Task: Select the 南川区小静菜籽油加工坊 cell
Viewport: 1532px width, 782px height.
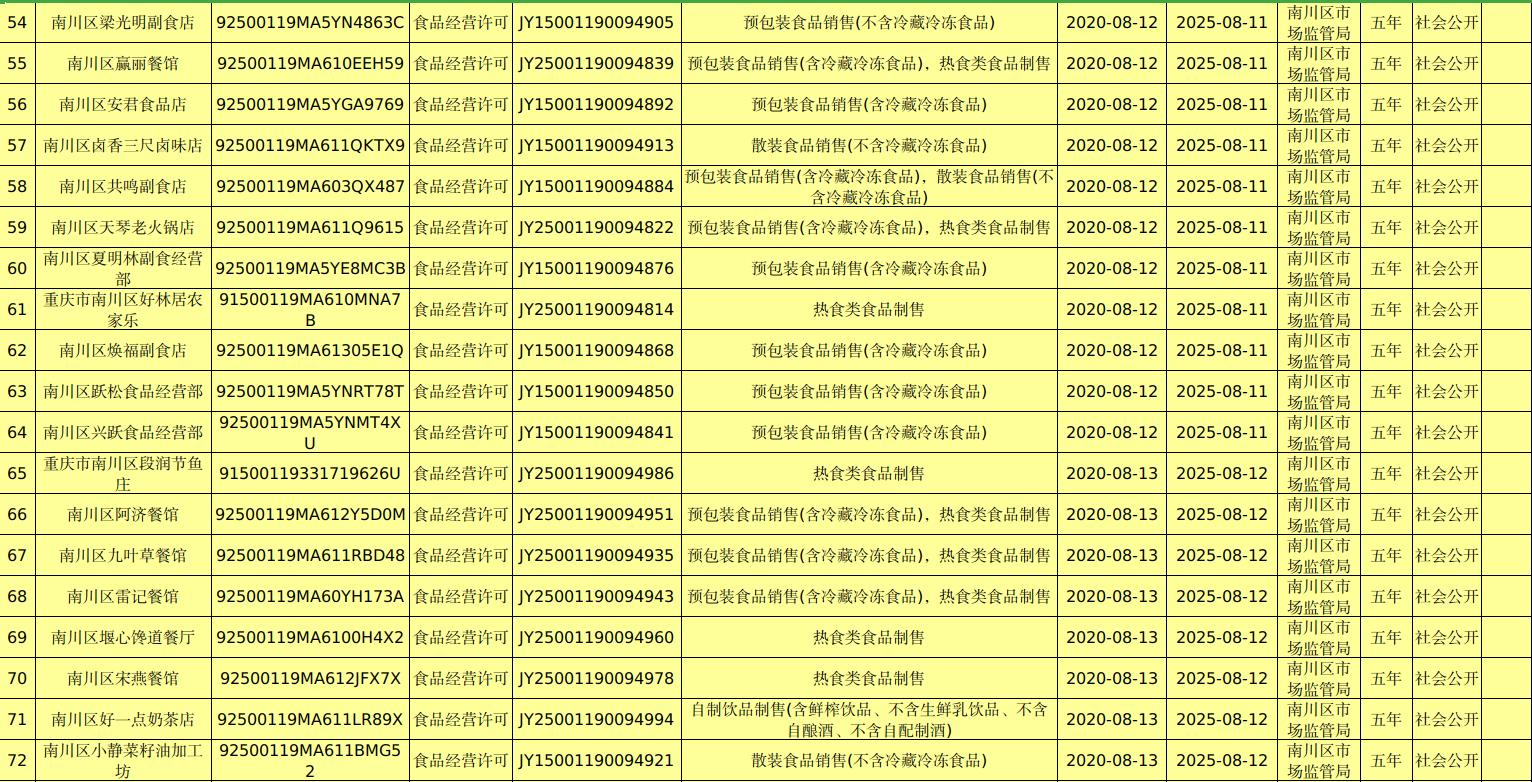Action: pos(123,760)
